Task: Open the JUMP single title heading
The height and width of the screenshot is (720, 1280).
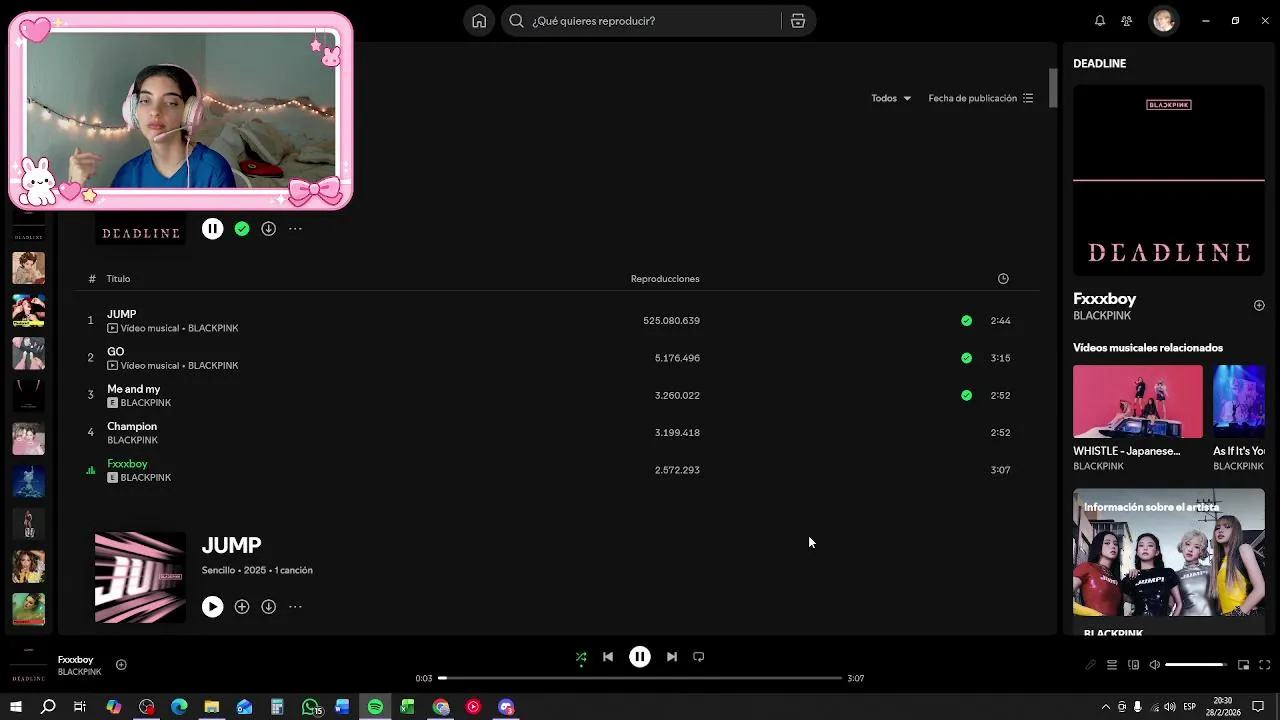Action: (231, 545)
